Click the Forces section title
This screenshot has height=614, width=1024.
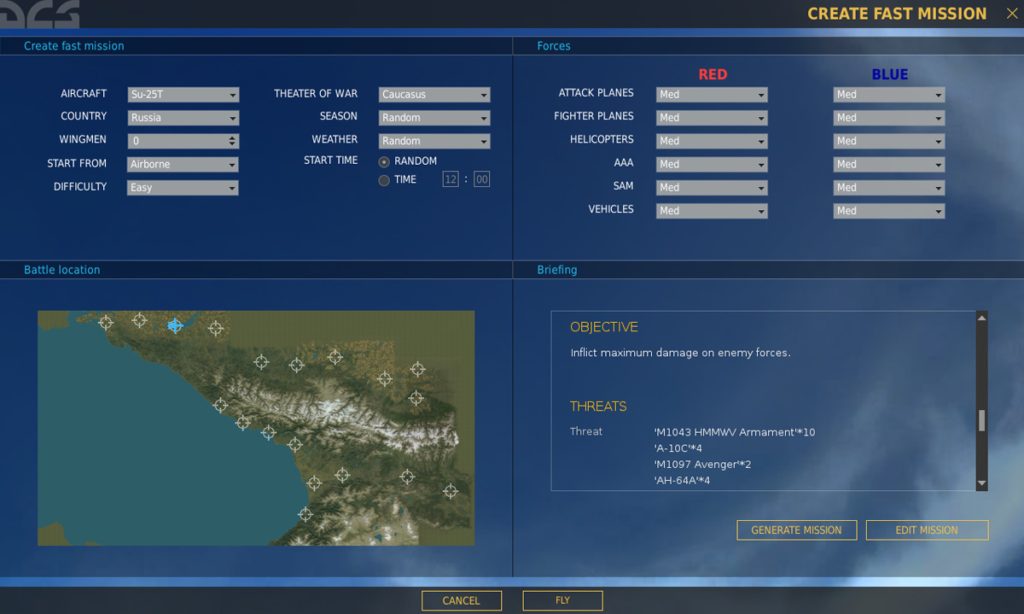(x=554, y=46)
